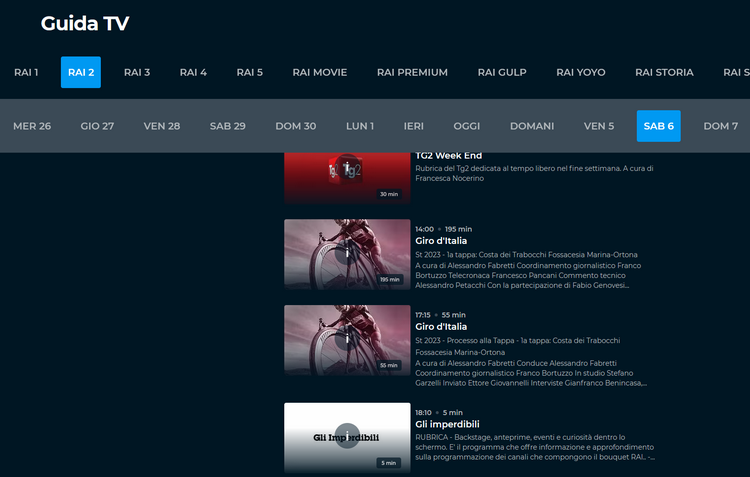
Task: Pick the SAB 29 day
Action: pyautogui.click(x=228, y=126)
